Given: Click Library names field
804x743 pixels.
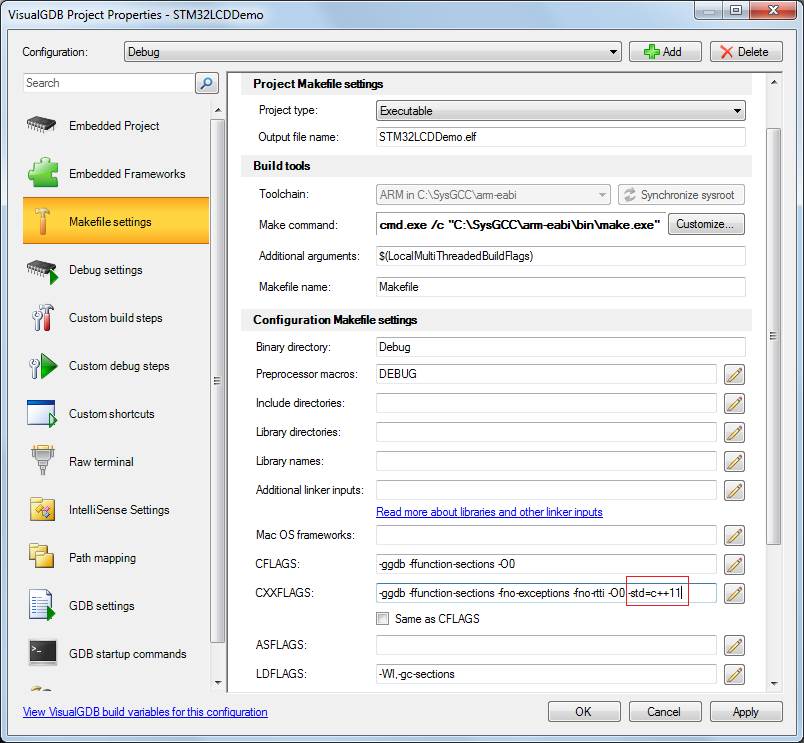Looking at the screenshot, I should tap(546, 461).
